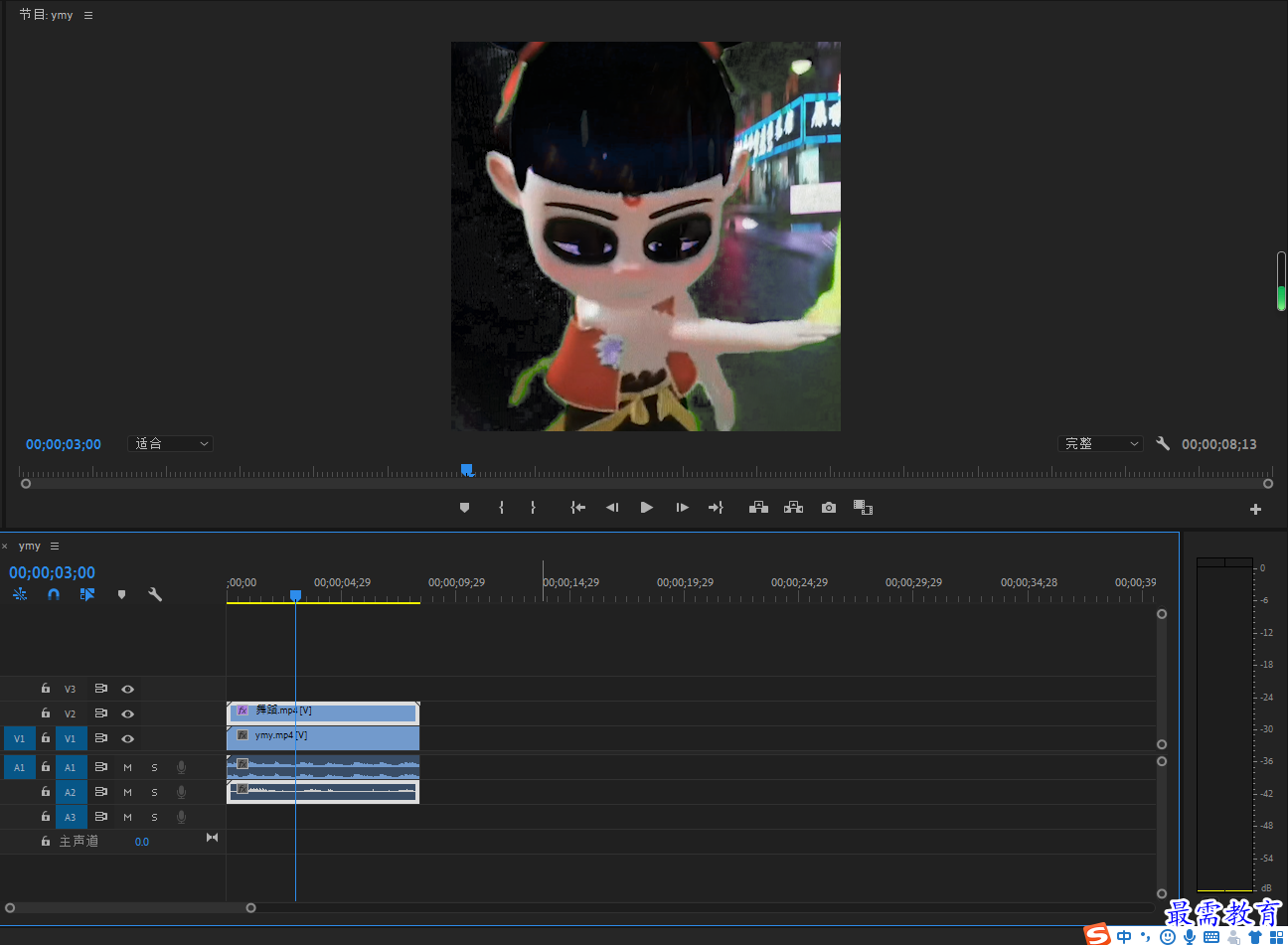Open the Sogou input method icon

pyautogui.click(x=1096, y=934)
